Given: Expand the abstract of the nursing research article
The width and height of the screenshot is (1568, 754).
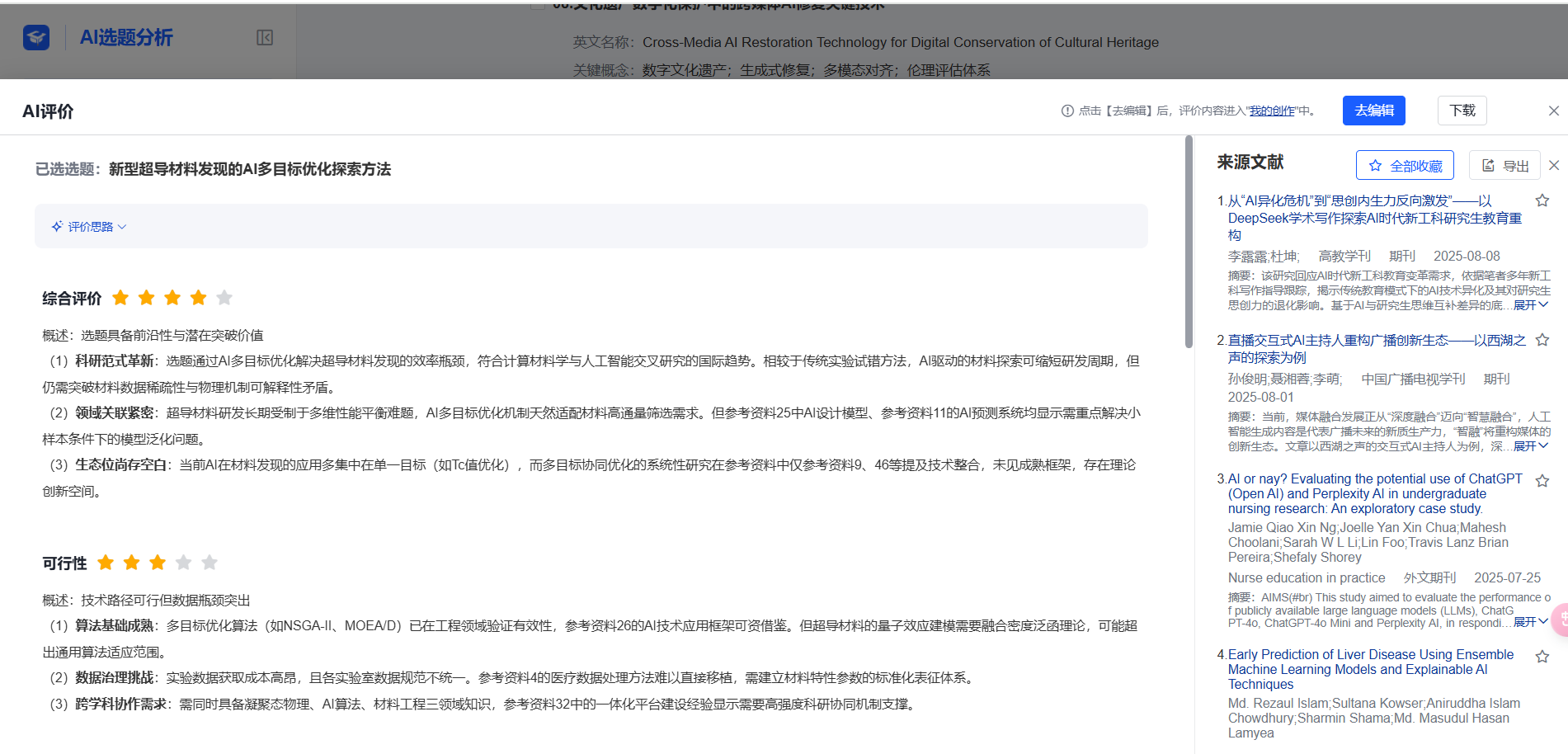Looking at the screenshot, I should coord(1530,622).
